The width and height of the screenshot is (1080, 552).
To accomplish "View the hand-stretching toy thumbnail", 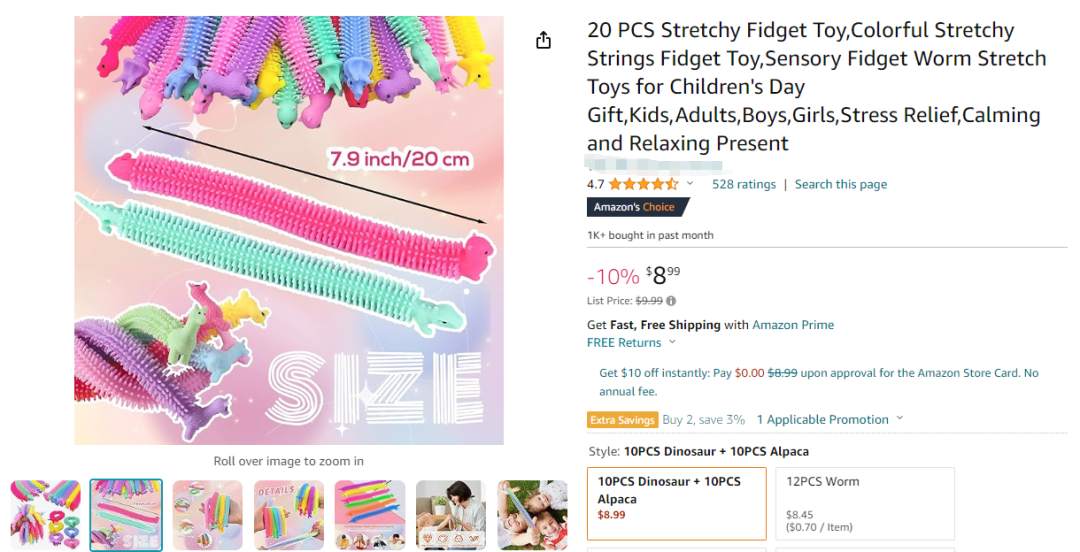I will coord(208,514).
